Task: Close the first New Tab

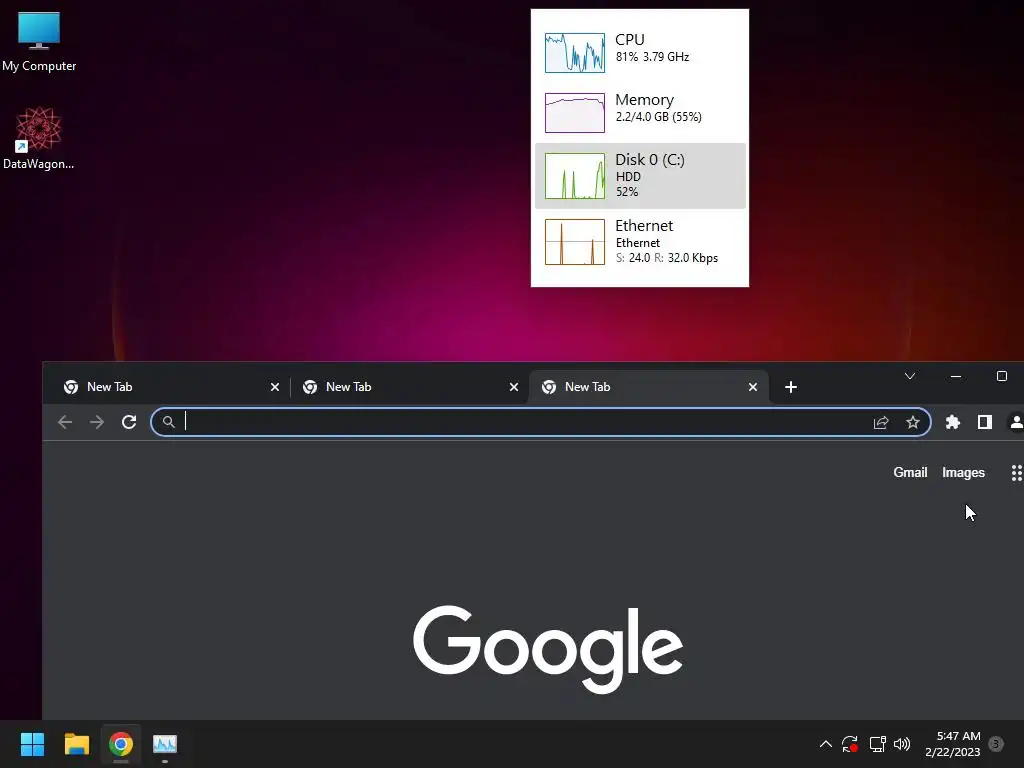Action: 275,387
